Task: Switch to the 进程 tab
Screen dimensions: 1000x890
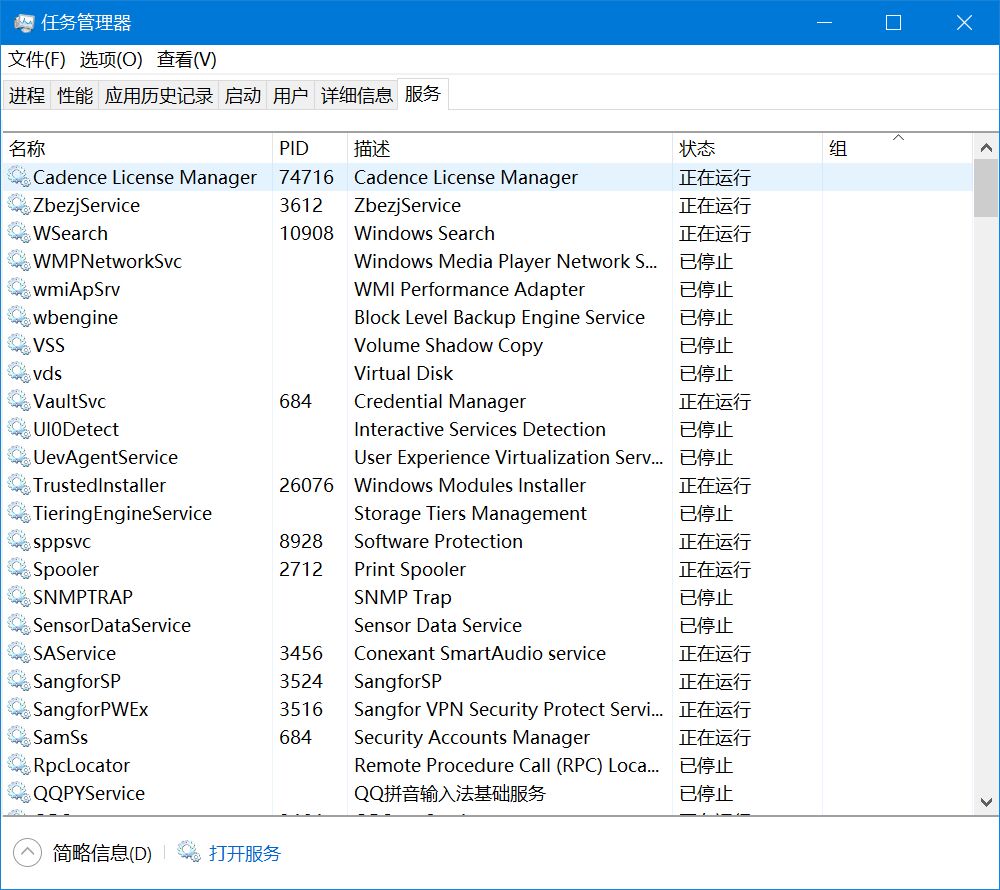Action: (27, 95)
